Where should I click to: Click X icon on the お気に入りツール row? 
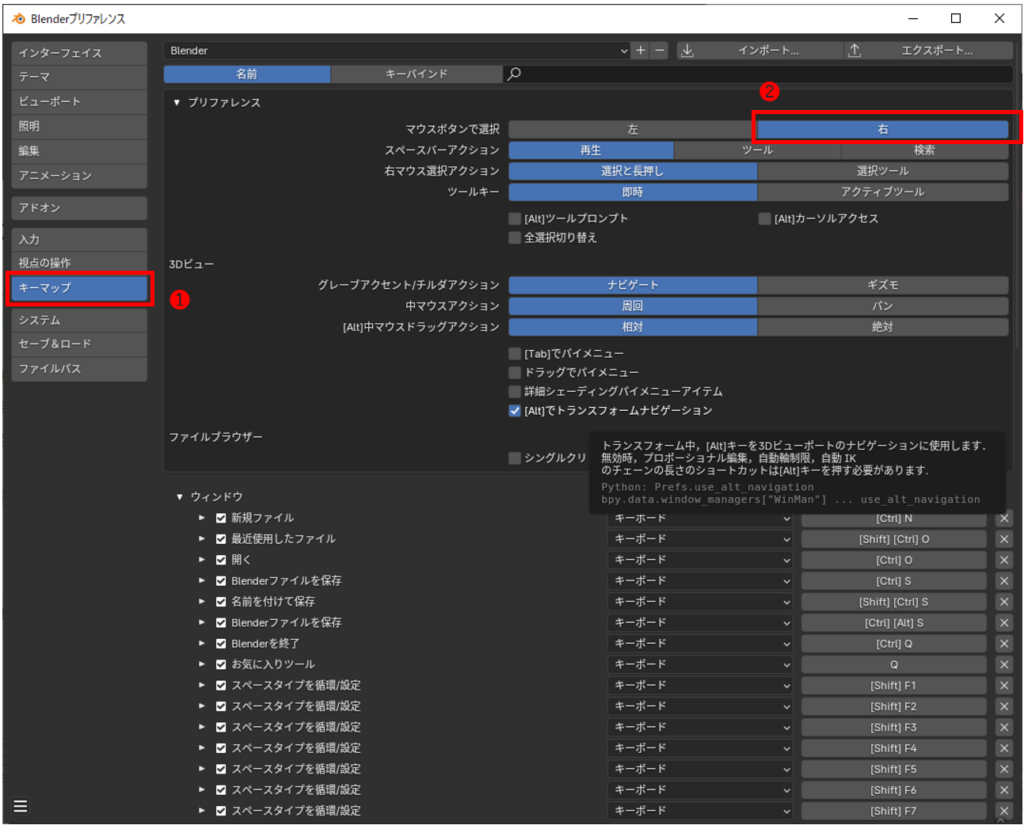[1004, 665]
